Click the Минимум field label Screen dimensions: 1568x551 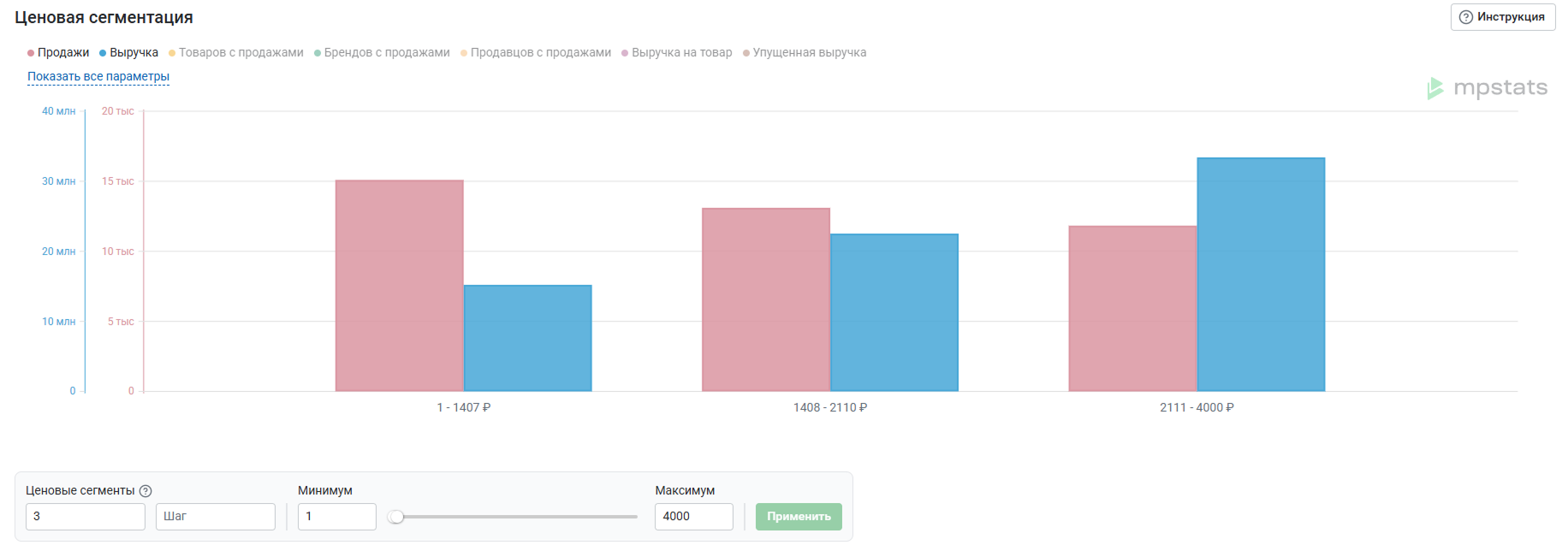pos(325,491)
